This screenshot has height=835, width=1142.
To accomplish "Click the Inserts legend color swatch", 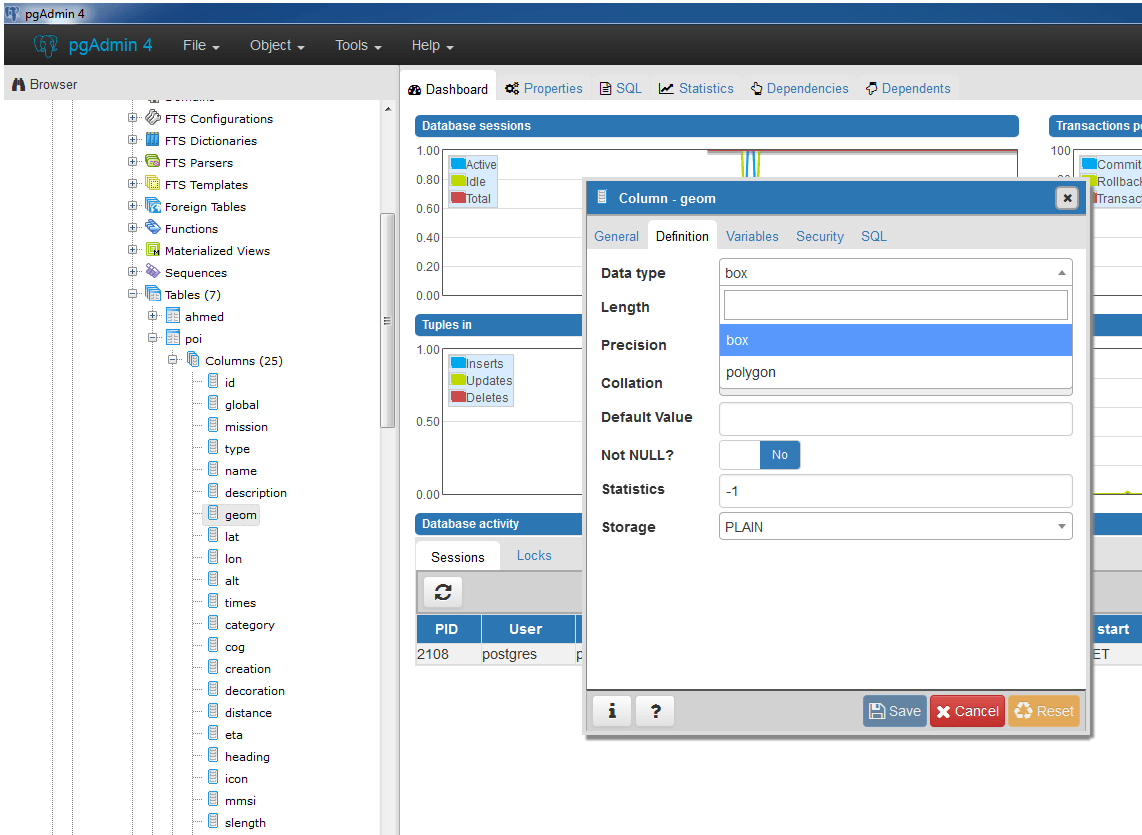I will [458, 362].
